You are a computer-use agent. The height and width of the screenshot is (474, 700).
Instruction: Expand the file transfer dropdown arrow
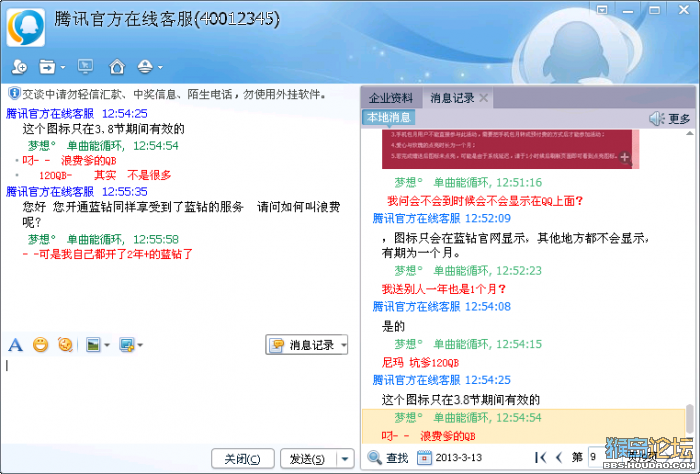(x=62, y=67)
